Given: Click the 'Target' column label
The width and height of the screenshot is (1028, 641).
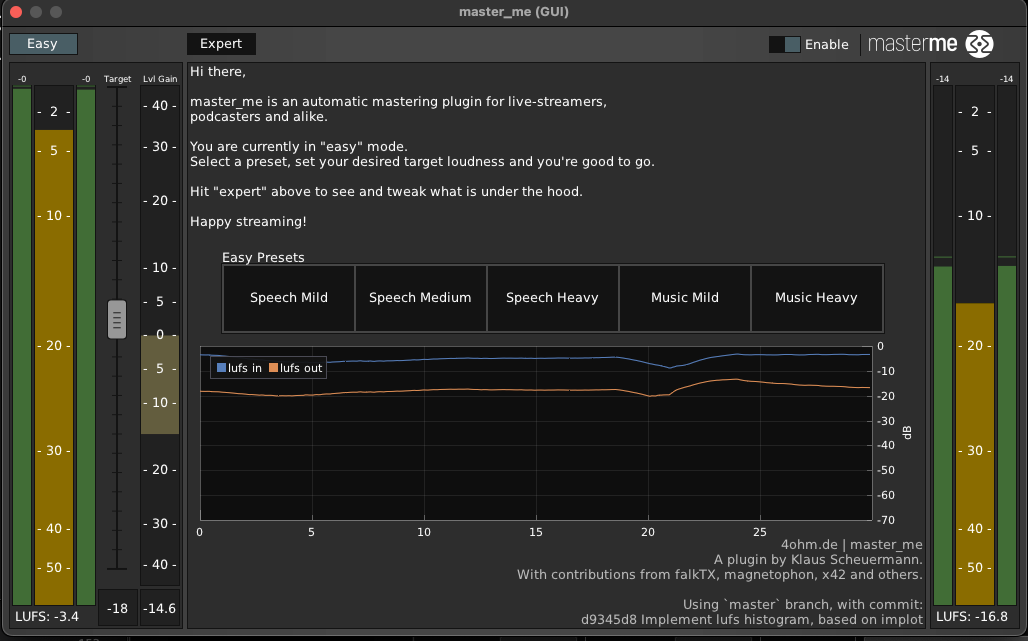Looking at the screenshot, I should (117, 79).
